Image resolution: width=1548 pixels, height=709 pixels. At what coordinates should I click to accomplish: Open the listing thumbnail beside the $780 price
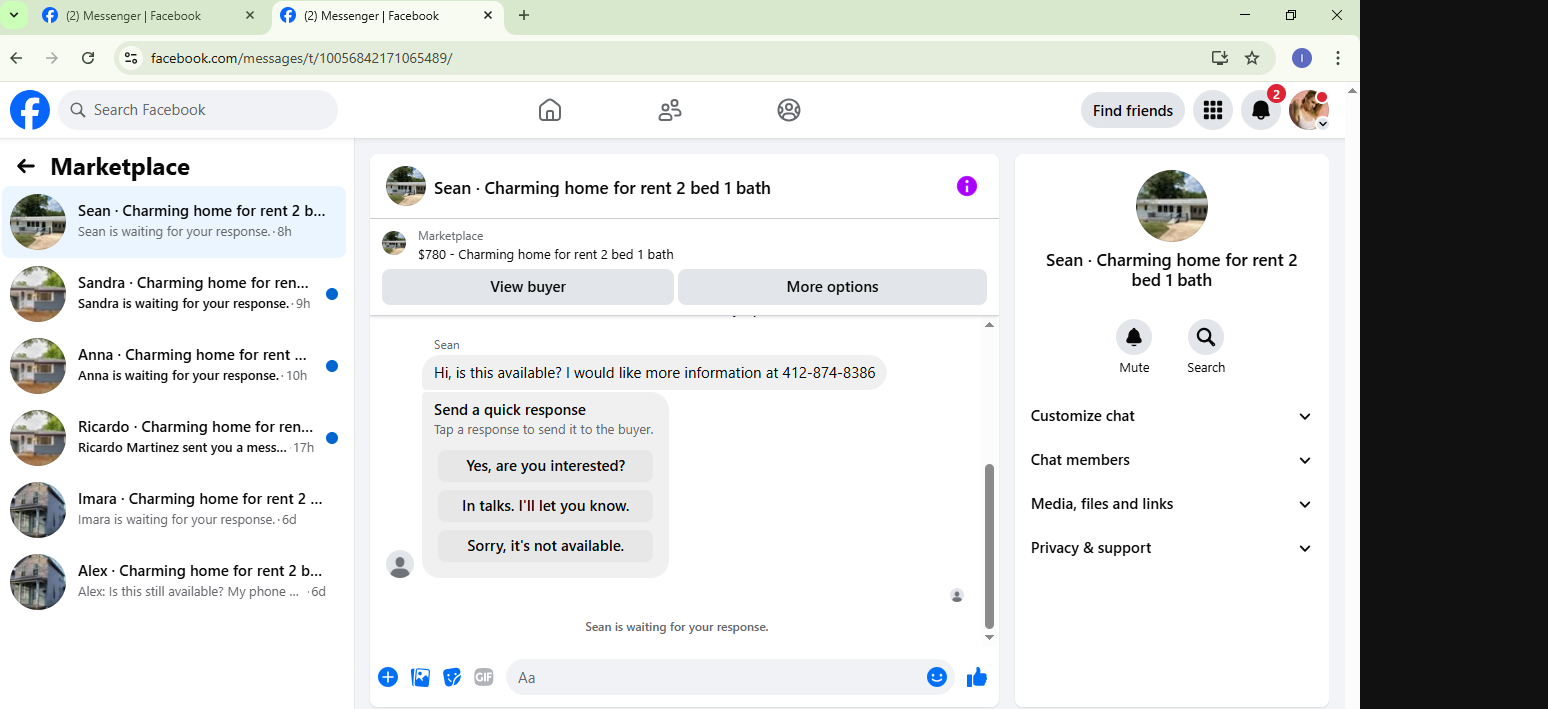(394, 244)
